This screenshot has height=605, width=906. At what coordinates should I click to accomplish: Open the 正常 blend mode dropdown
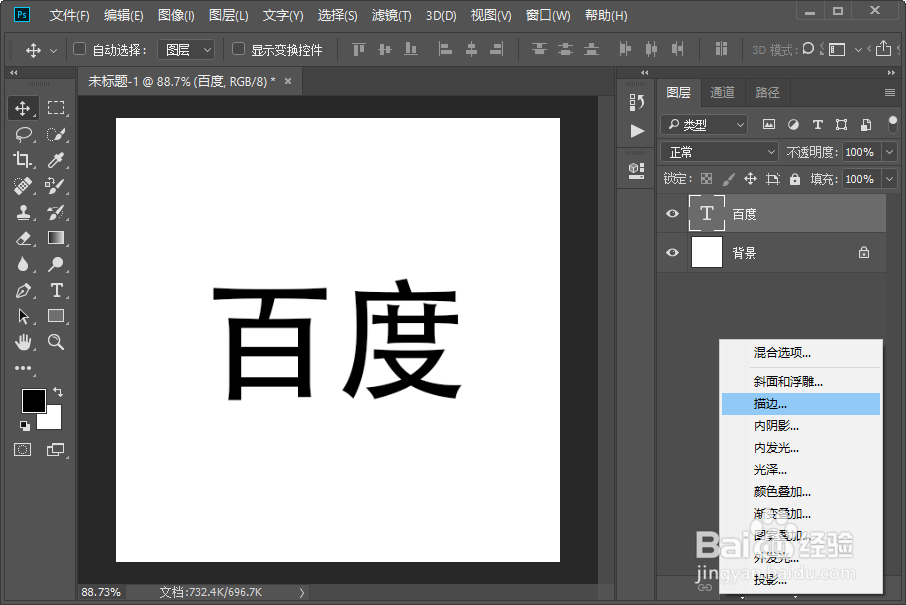(x=720, y=152)
